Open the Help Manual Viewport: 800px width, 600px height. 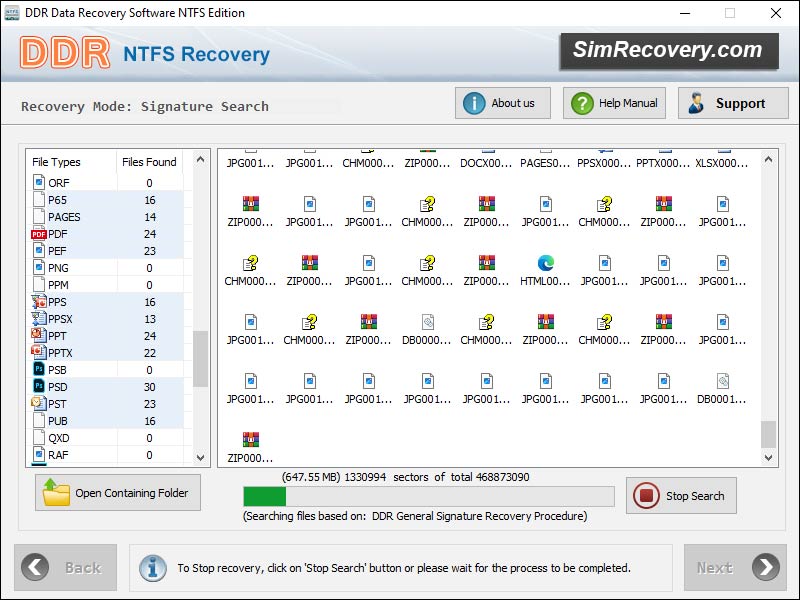tap(613, 102)
